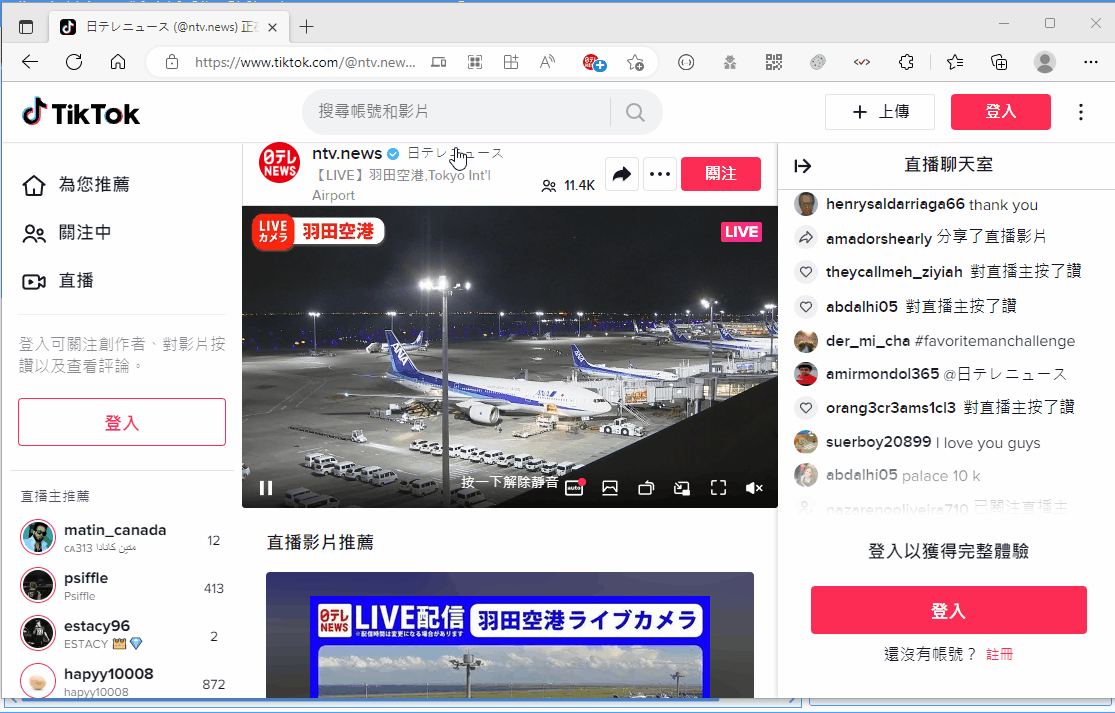Viewport: 1115px width, 713px height.
Task: Click the LIVE badge on video
Action: tap(742, 232)
